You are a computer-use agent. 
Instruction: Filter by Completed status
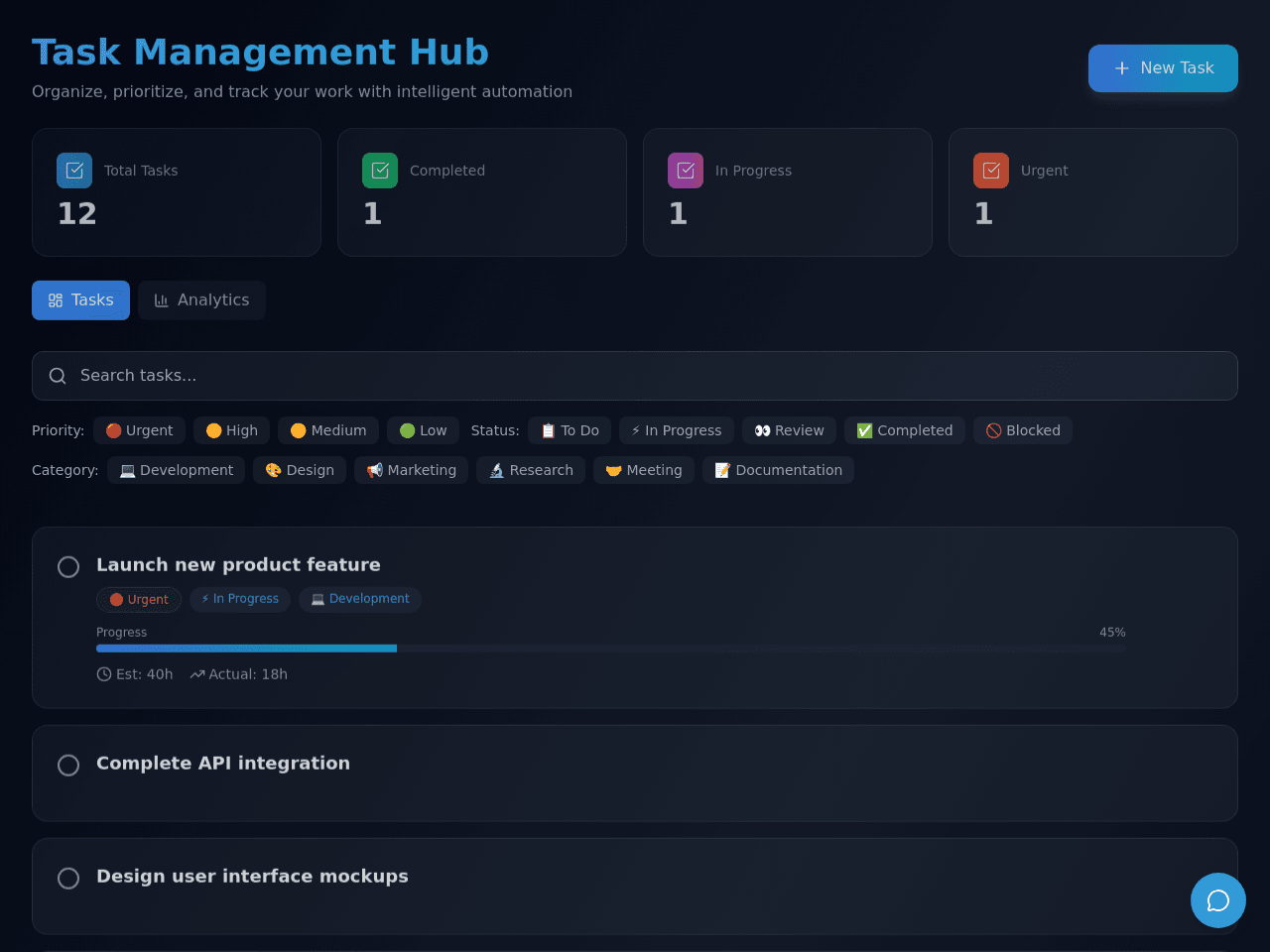click(904, 430)
